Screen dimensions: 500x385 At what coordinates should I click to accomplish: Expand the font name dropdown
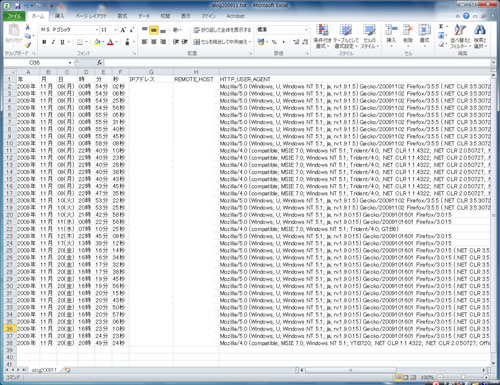pyautogui.click(x=97, y=30)
